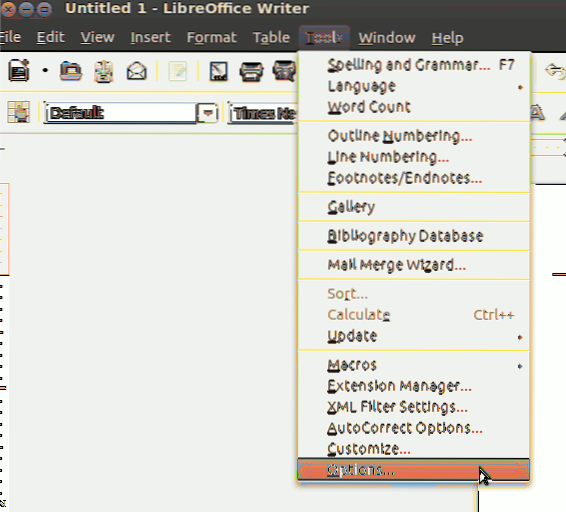Click the Default paragraph style field
This screenshot has width=566, height=512.
click(x=121, y=113)
